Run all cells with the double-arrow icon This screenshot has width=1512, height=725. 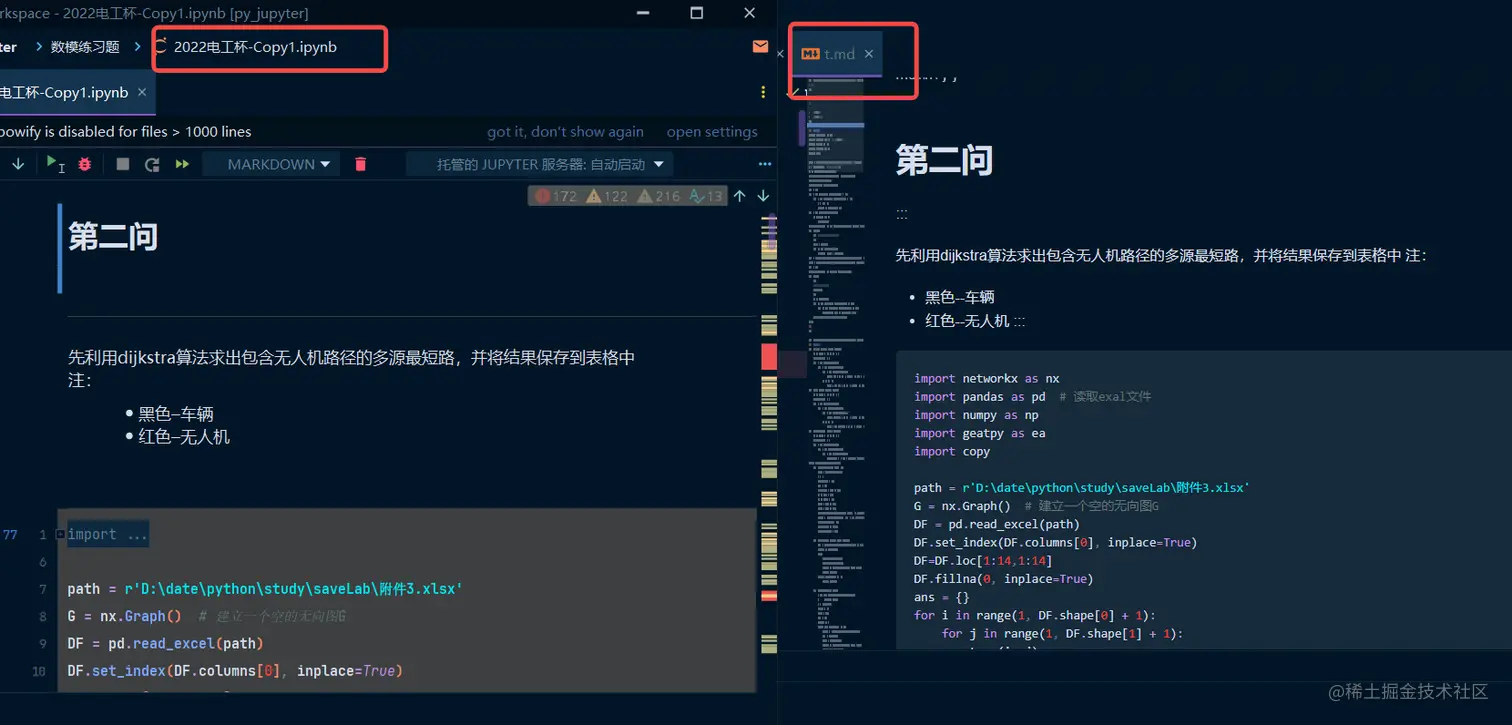(x=181, y=163)
